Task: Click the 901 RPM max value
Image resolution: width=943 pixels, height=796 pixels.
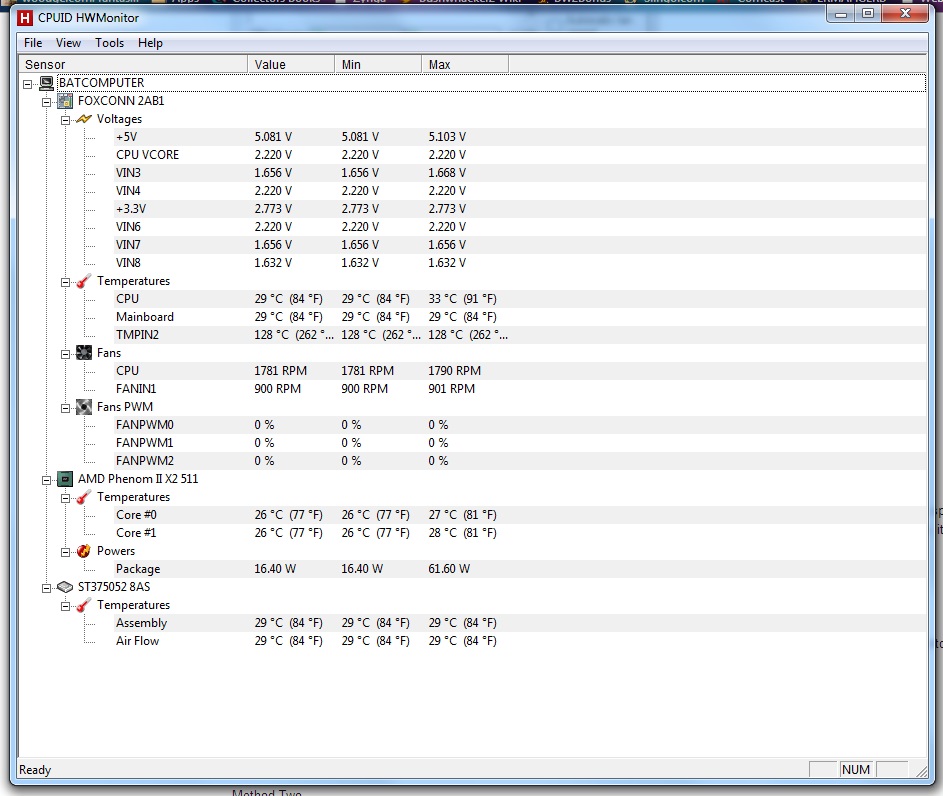Action: click(x=452, y=389)
